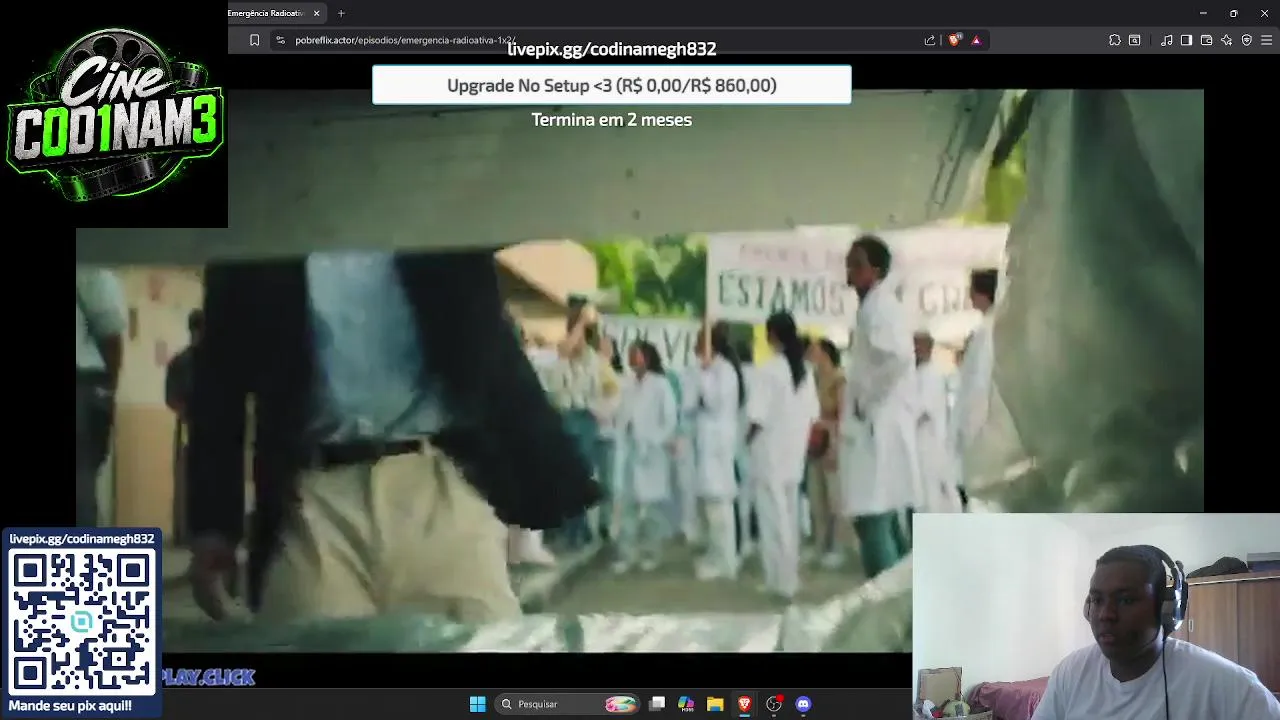Select the Emergência Radioativa tab

(270, 13)
